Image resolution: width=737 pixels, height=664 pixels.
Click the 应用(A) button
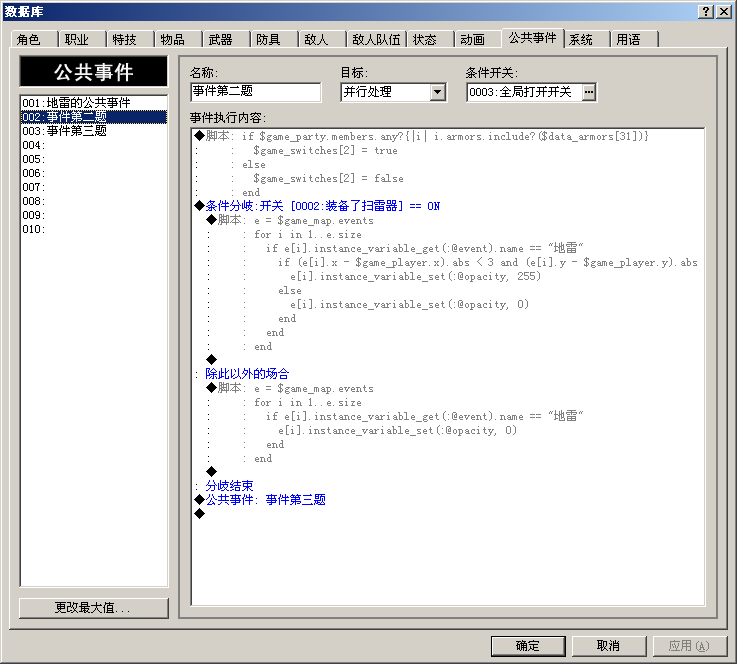tap(690, 646)
